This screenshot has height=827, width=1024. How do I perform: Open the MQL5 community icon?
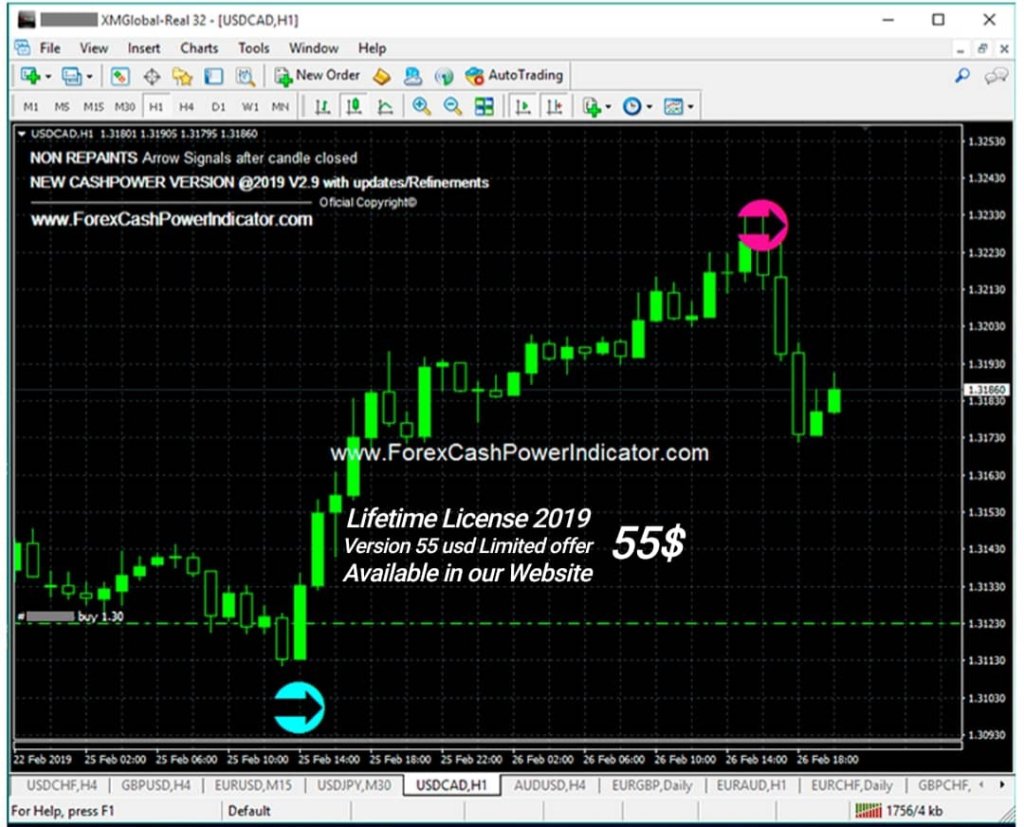413,76
